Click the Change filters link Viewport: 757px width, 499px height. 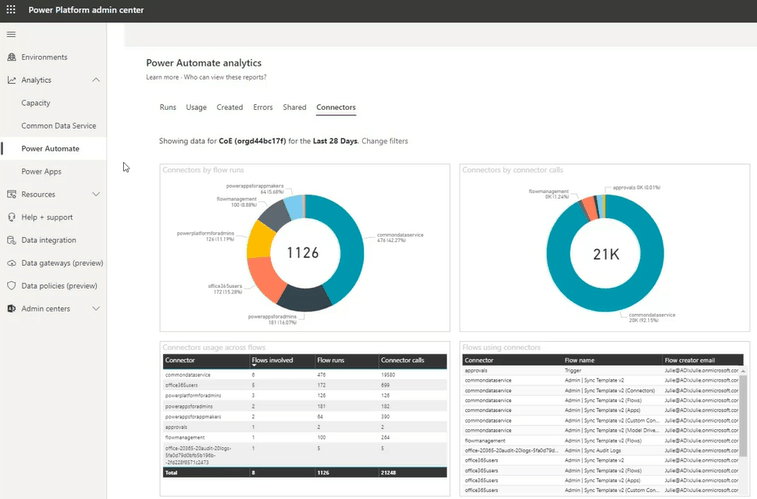coord(384,141)
